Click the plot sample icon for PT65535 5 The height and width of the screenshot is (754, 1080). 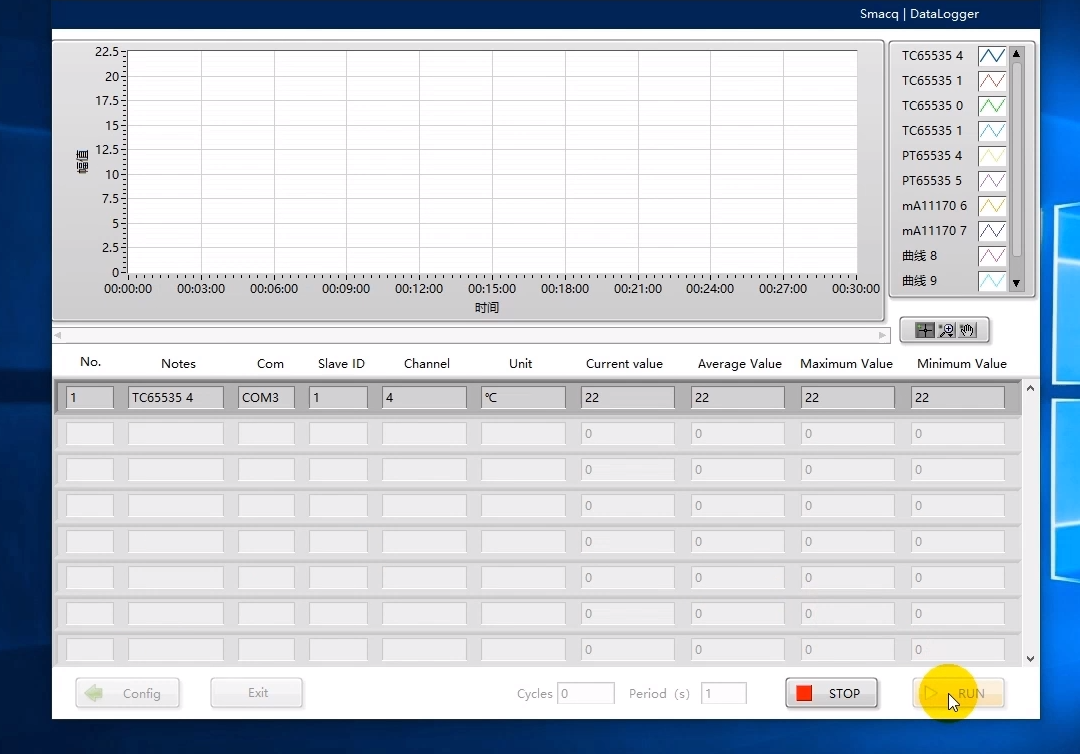[992, 180]
